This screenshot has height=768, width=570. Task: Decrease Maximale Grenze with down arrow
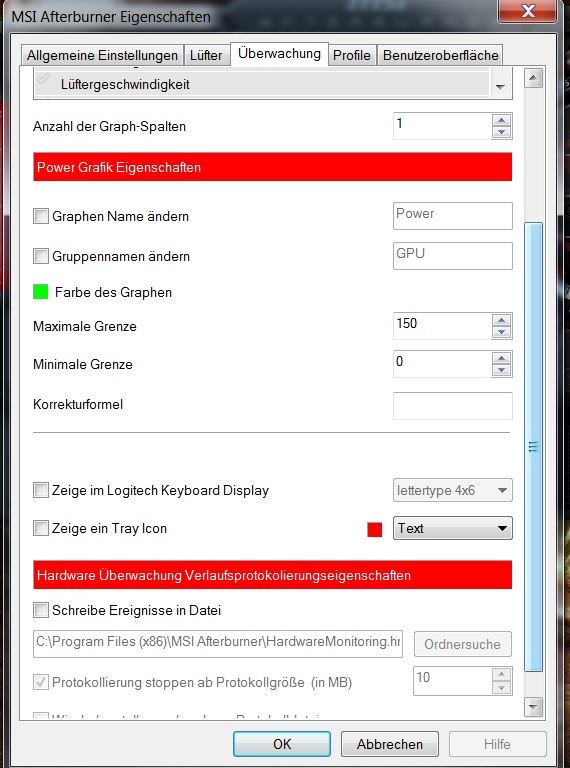[x=501, y=333]
